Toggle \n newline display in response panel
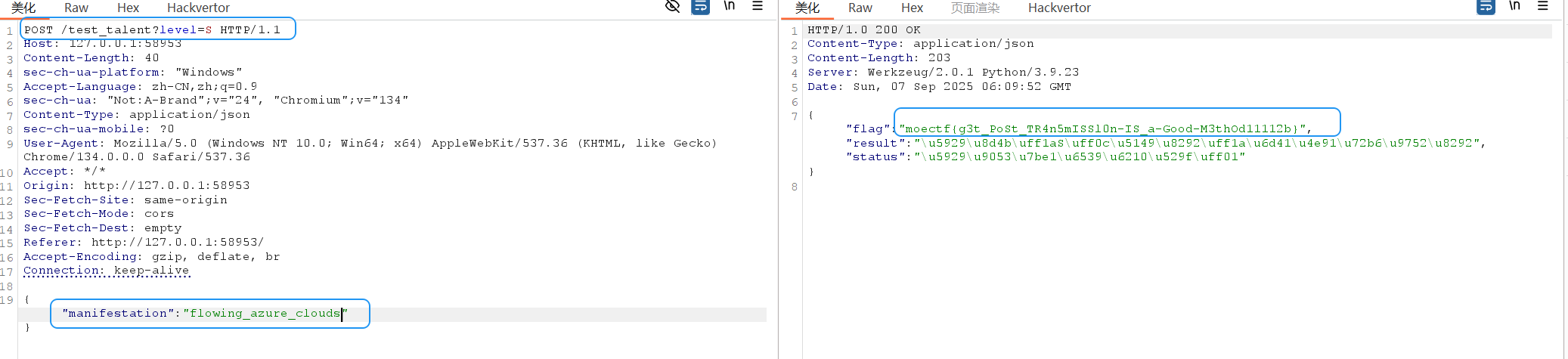Viewport: 1568px width, 359px height. pyautogui.click(x=1514, y=6)
